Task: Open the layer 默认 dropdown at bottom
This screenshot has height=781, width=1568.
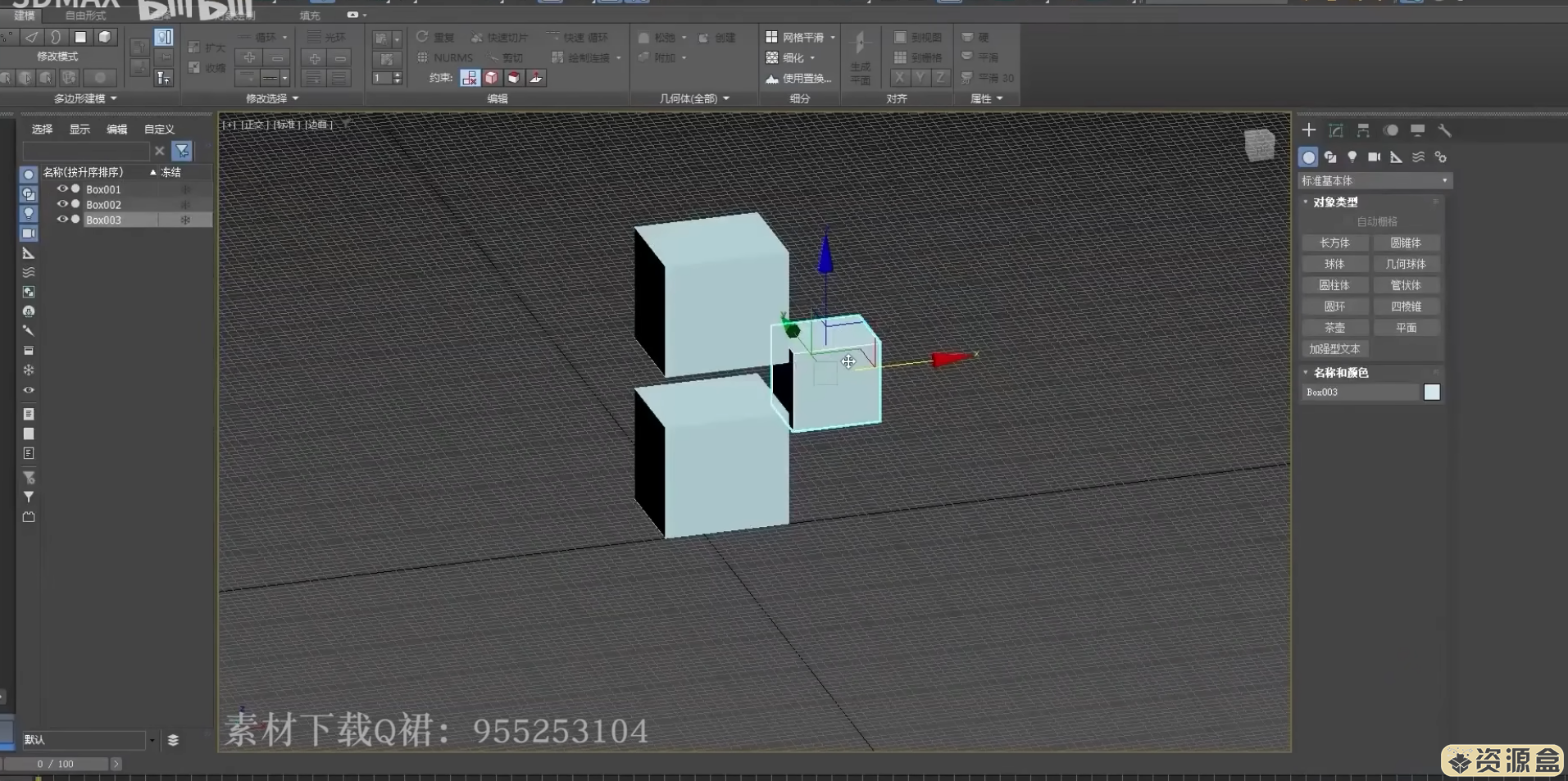Action: point(152,740)
